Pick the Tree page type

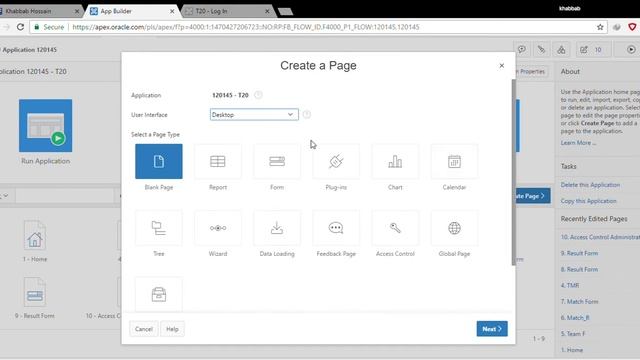(x=159, y=228)
